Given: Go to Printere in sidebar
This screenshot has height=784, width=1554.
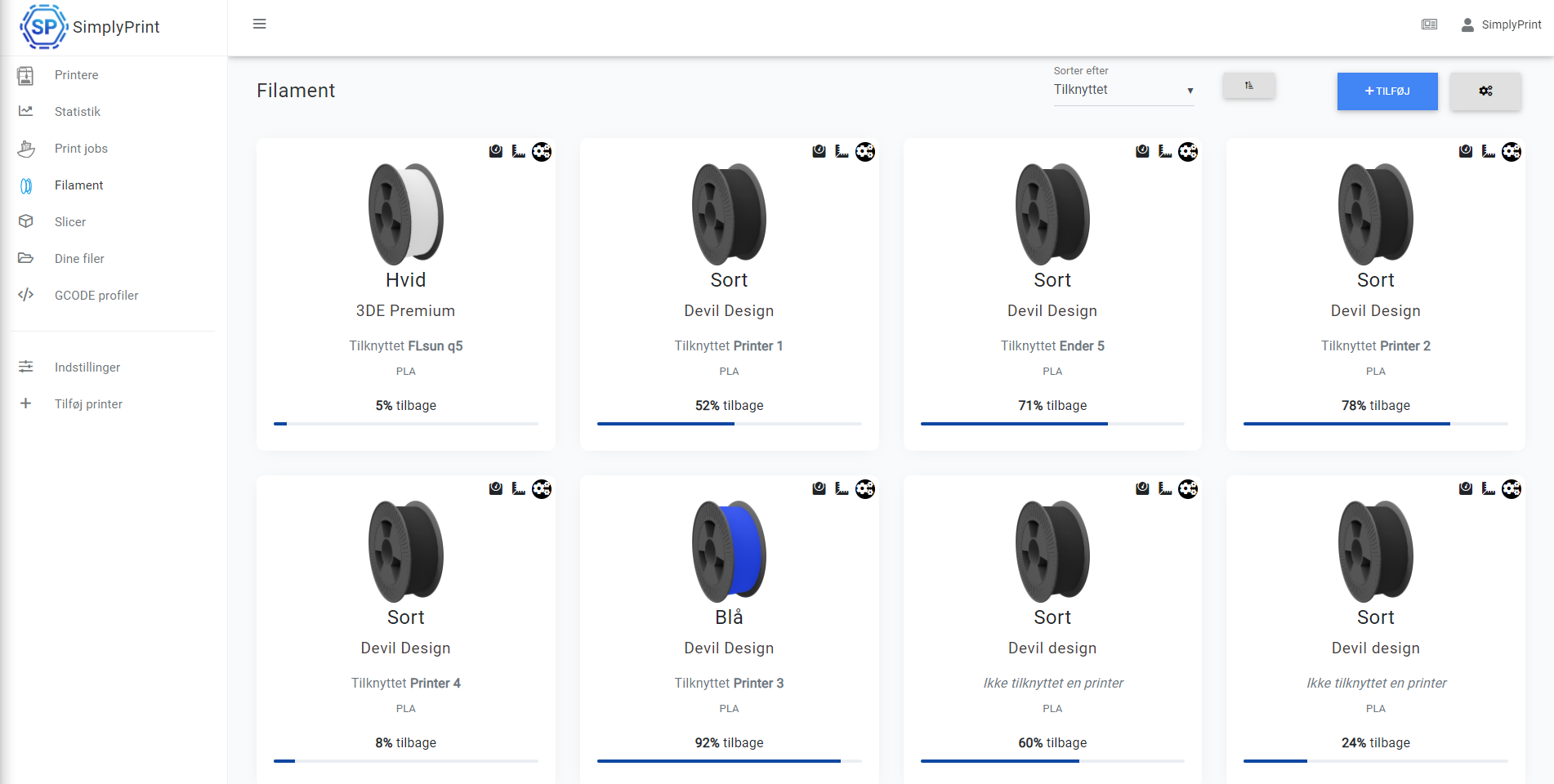Looking at the screenshot, I should [76, 75].
